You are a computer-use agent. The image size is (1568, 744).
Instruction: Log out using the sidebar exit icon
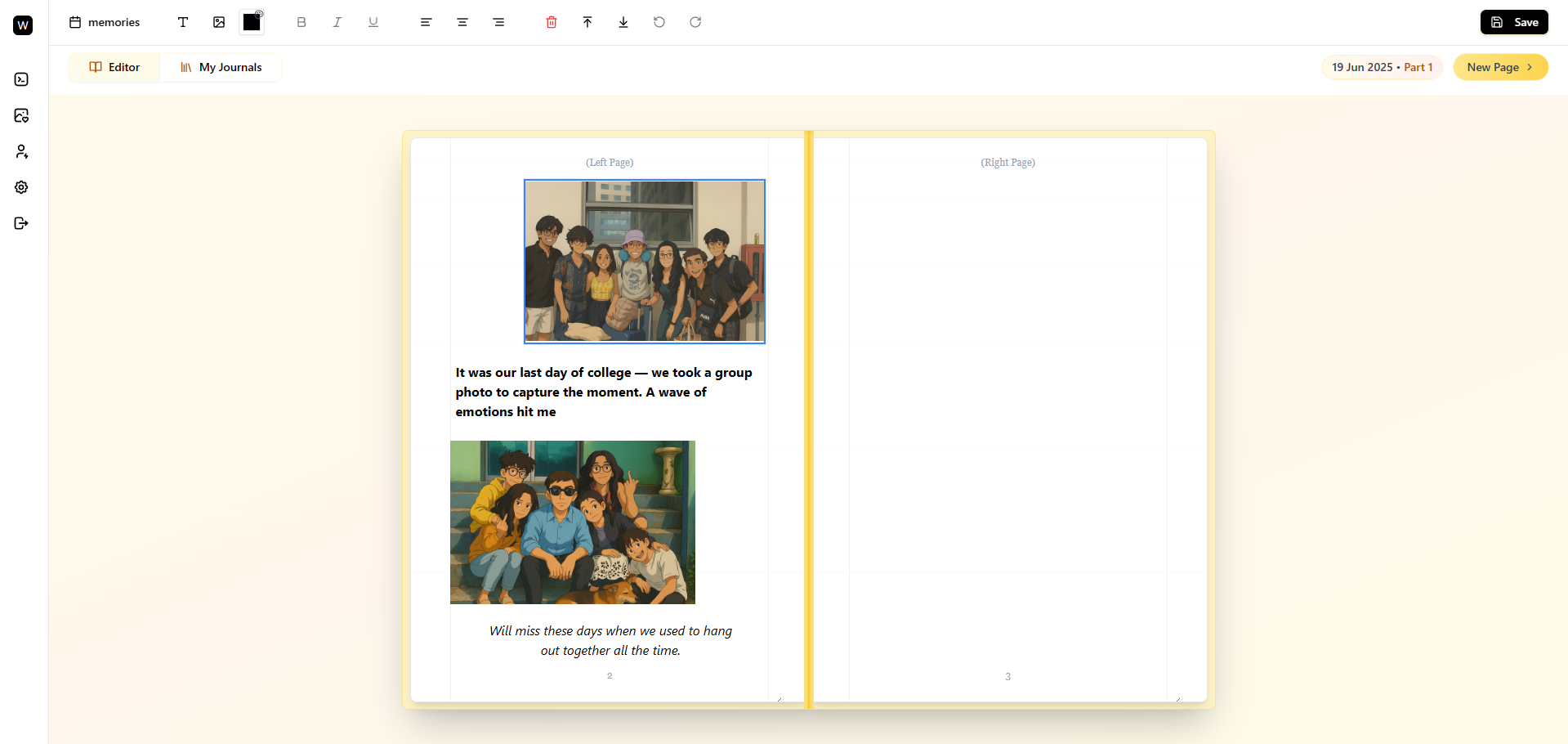coord(20,222)
